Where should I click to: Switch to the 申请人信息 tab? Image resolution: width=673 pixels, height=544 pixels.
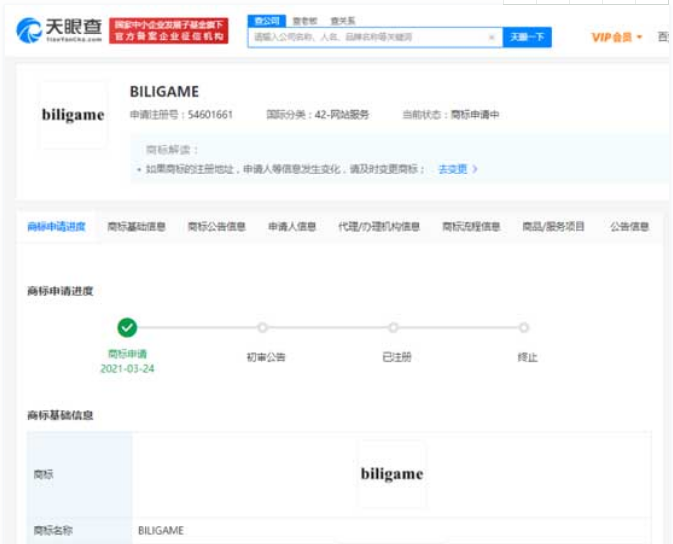pyautogui.click(x=292, y=226)
